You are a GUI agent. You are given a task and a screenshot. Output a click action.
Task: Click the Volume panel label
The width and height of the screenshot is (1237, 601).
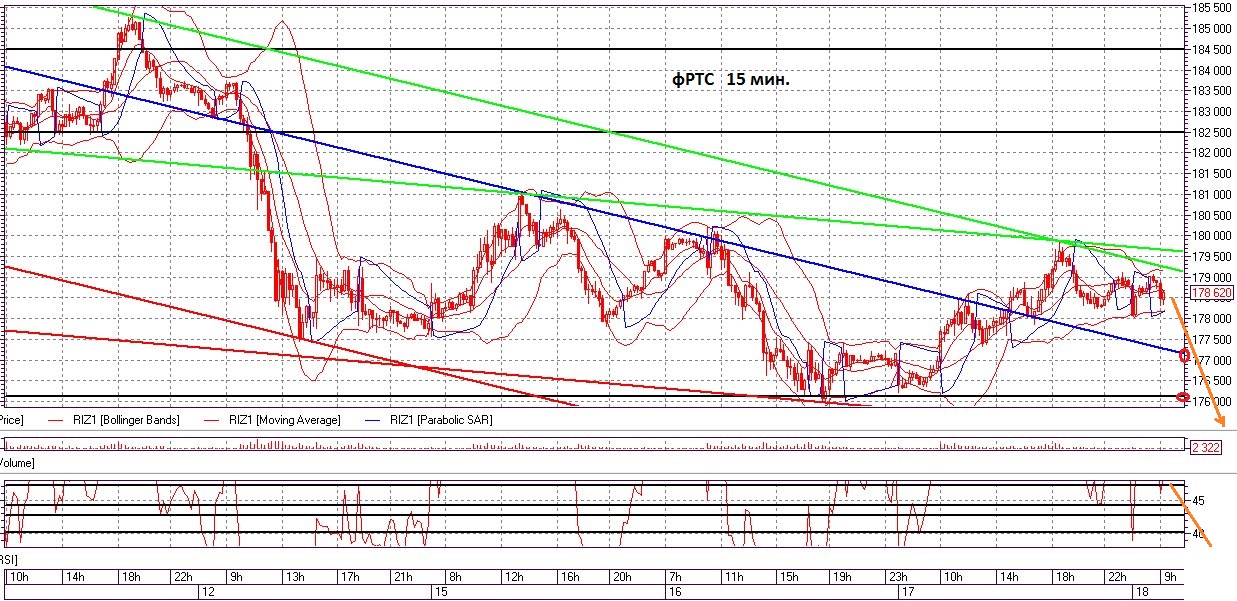tap(17, 463)
